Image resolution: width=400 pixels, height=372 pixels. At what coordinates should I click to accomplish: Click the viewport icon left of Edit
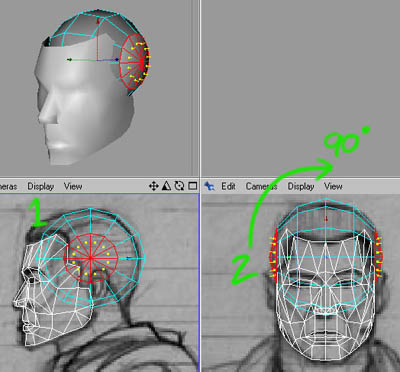209,186
